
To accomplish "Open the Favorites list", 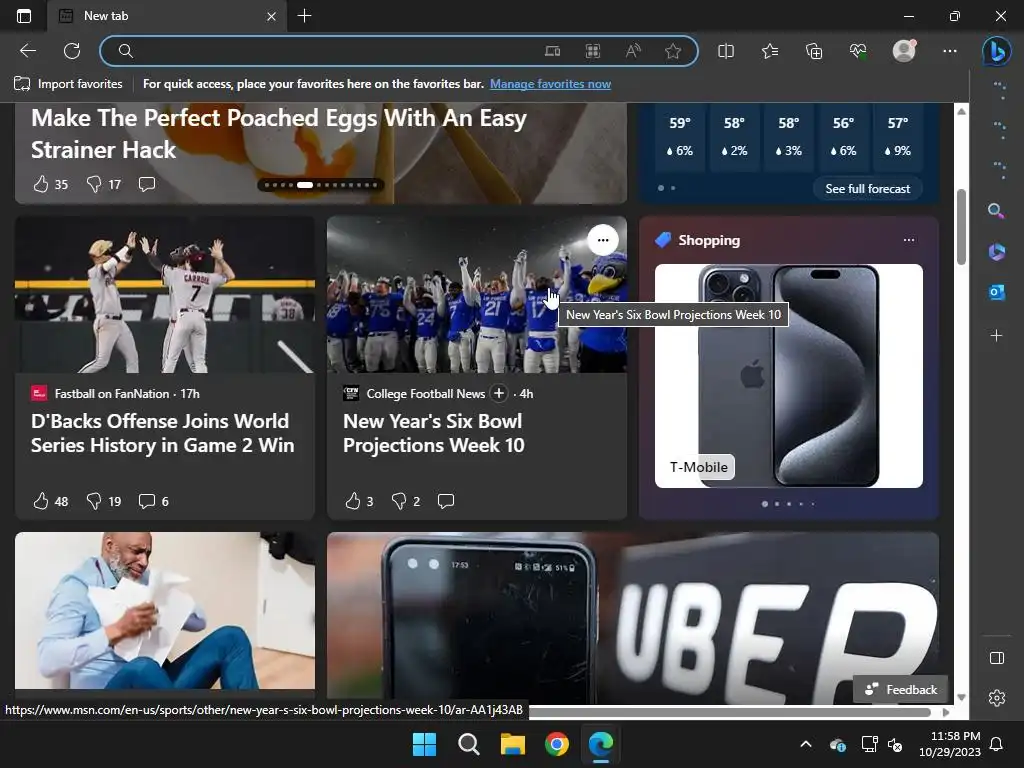I will [770, 51].
